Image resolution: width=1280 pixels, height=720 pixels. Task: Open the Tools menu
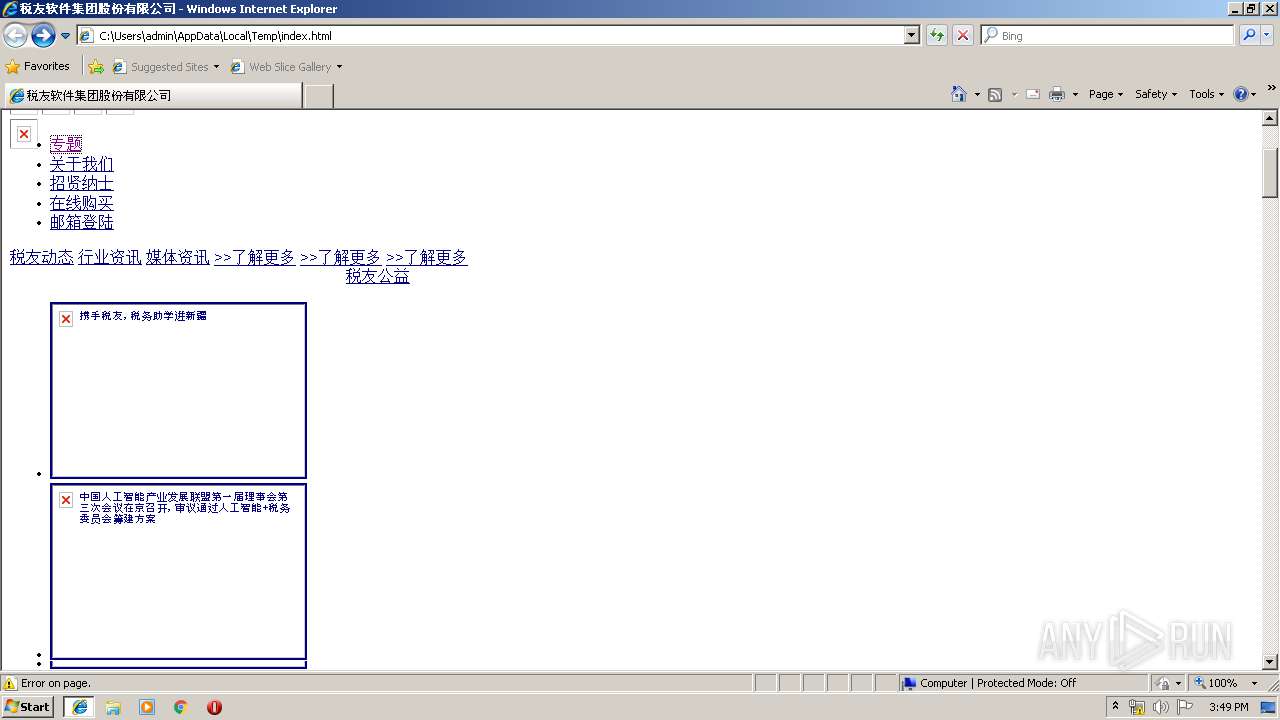1206,94
